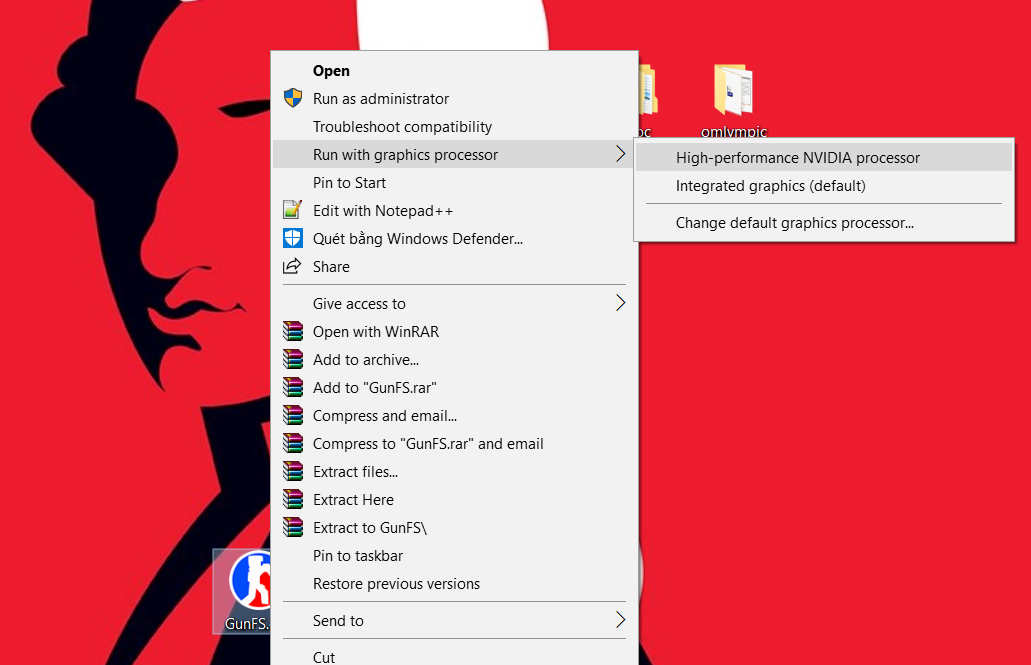Click the Windows Defender shield icon
This screenshot has width=1031, height=665.
click(292, 238)
